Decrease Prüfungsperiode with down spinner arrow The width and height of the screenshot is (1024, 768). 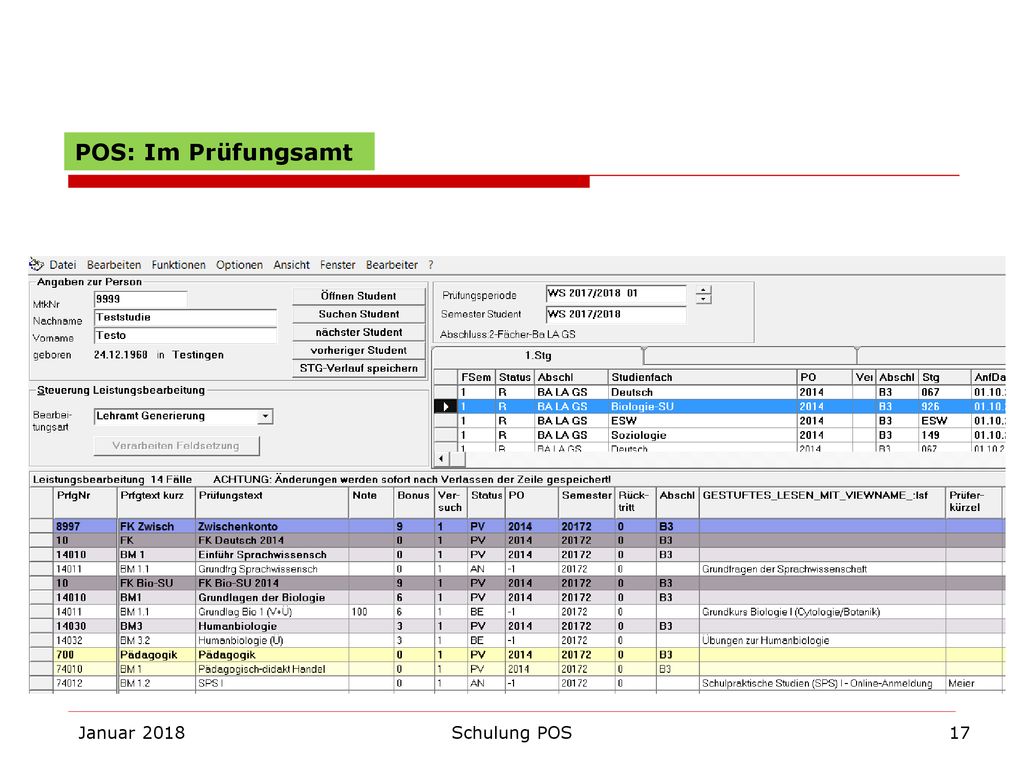point(703,299)
